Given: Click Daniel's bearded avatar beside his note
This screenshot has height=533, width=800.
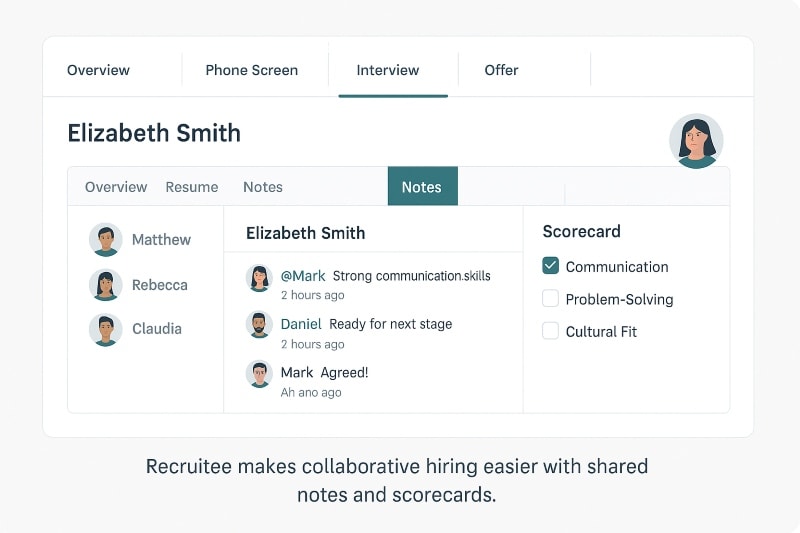Looking at the screenshot, I should pos(260,325).
